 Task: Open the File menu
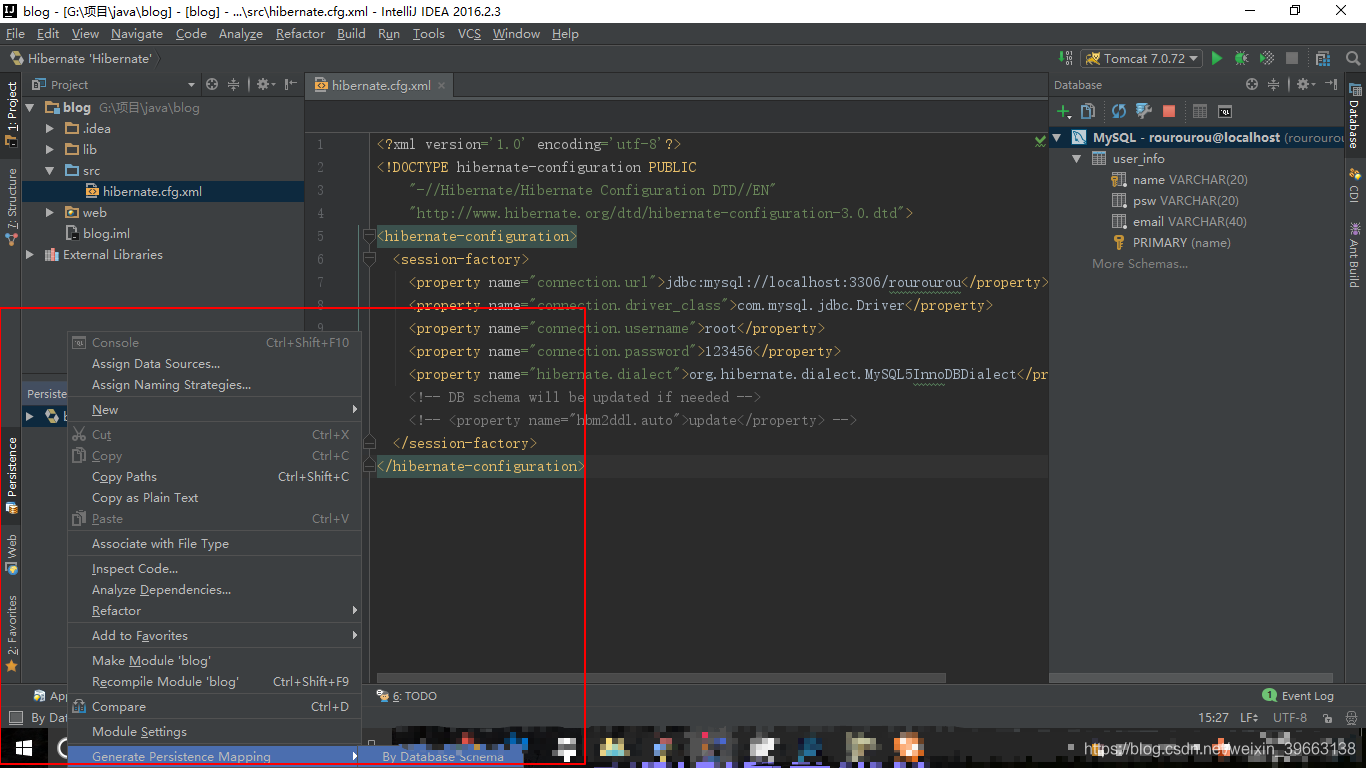(15, 34)
